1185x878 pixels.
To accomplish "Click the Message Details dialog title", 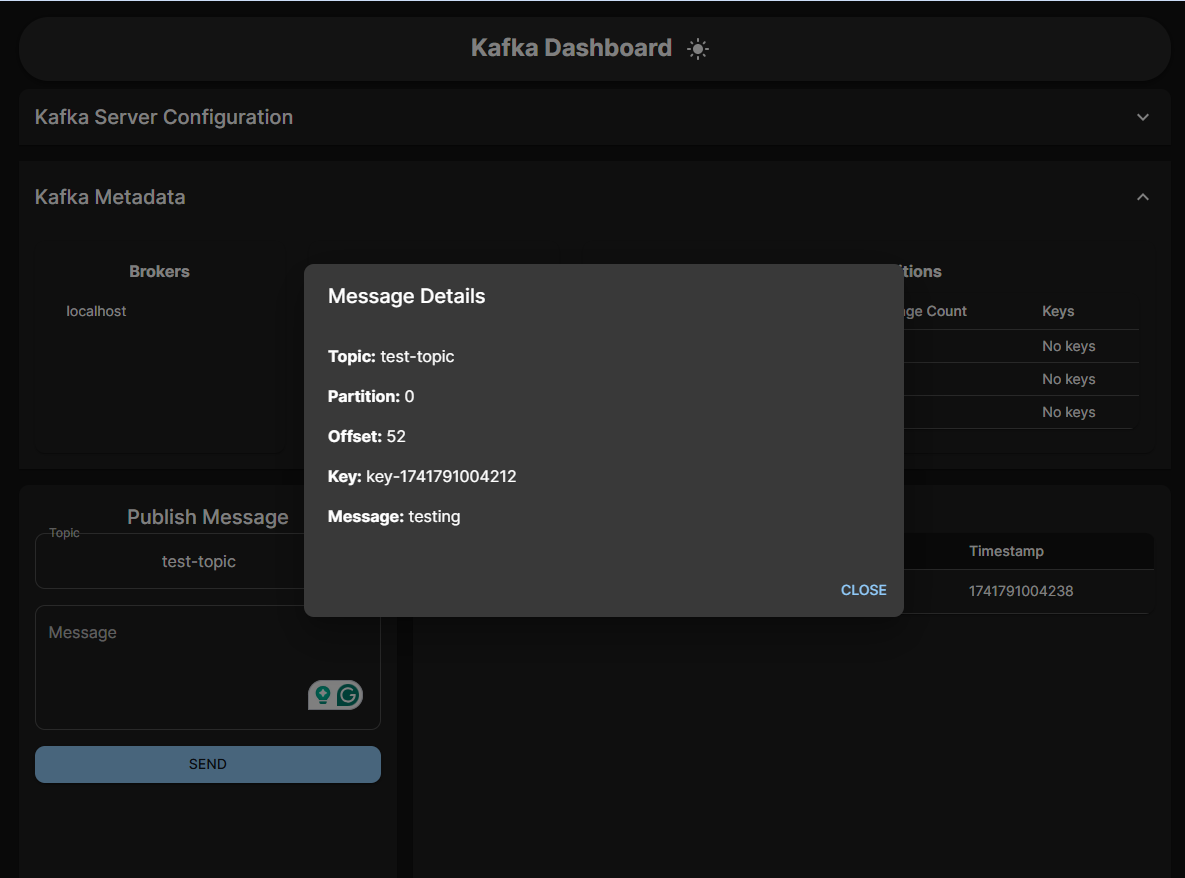I will 407,296.
